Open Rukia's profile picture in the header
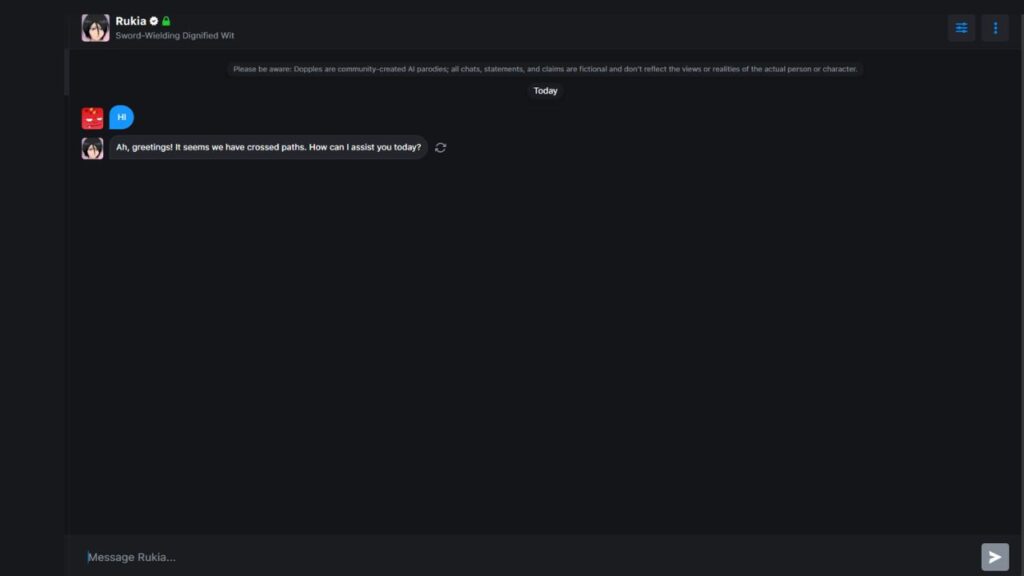Viewport: 1024px width, 576px height. tap(95, 28)
